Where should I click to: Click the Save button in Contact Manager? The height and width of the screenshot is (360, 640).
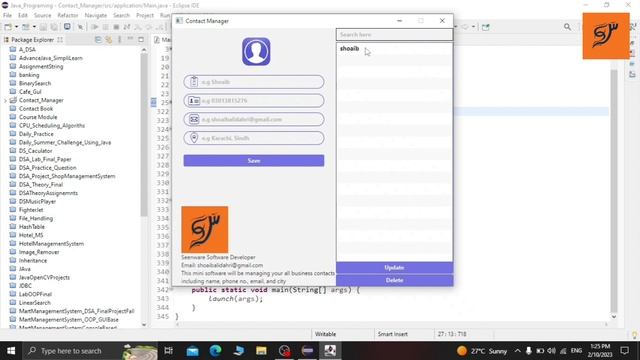click(x=254, y=161)
